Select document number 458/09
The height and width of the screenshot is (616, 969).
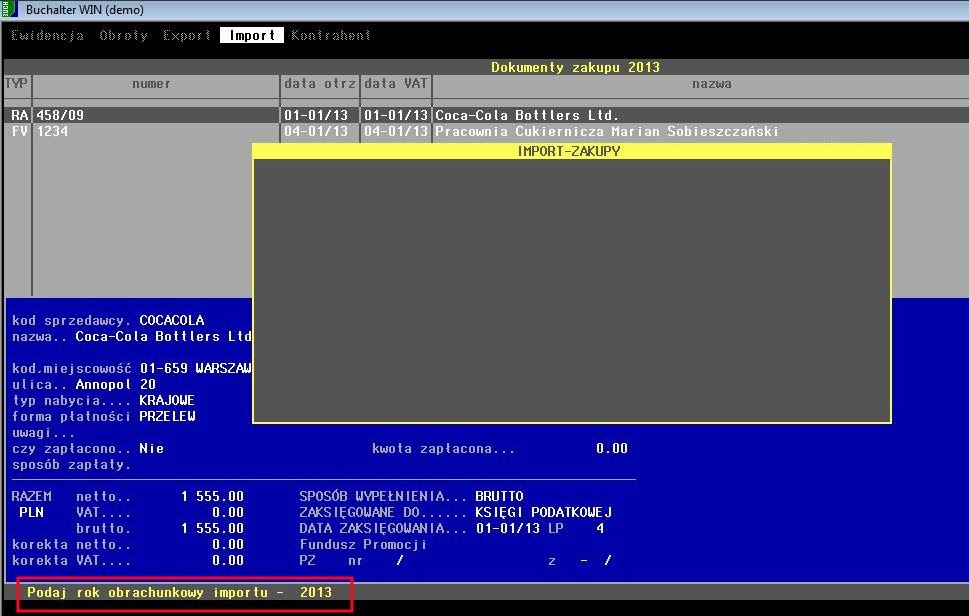60,115
